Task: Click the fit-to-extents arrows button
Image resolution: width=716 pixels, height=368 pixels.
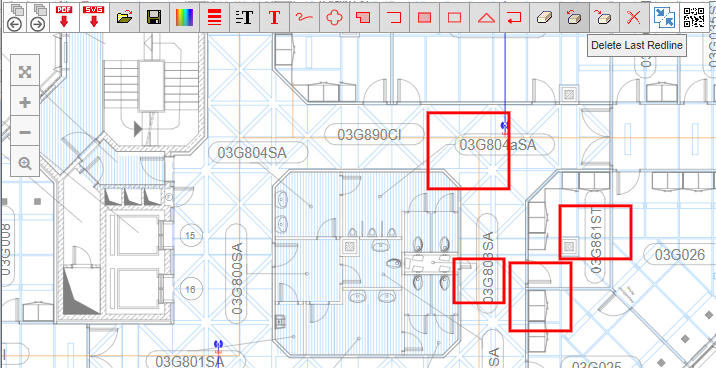Action: [x=25, y=72]
